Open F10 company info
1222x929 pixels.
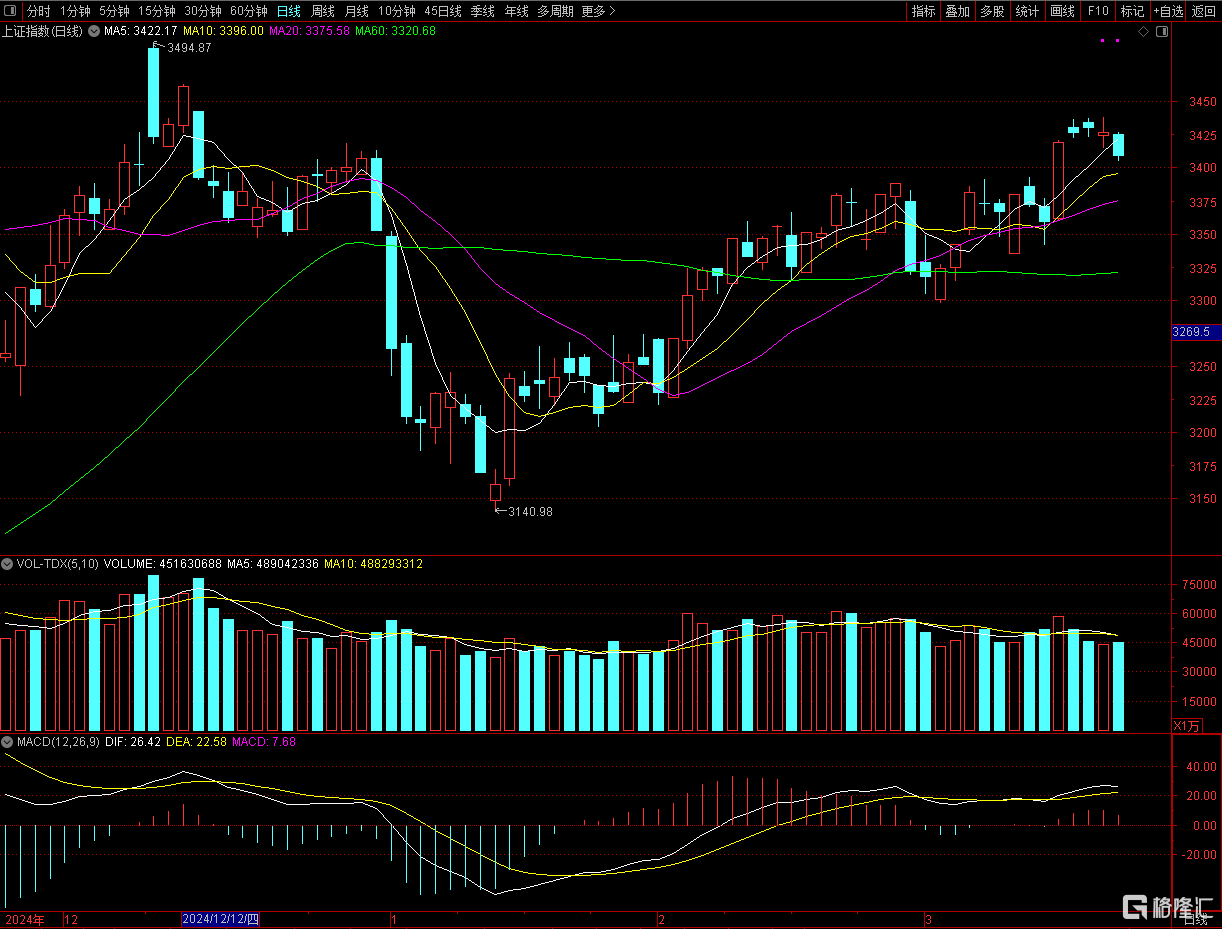click(x=1098, y=11)
